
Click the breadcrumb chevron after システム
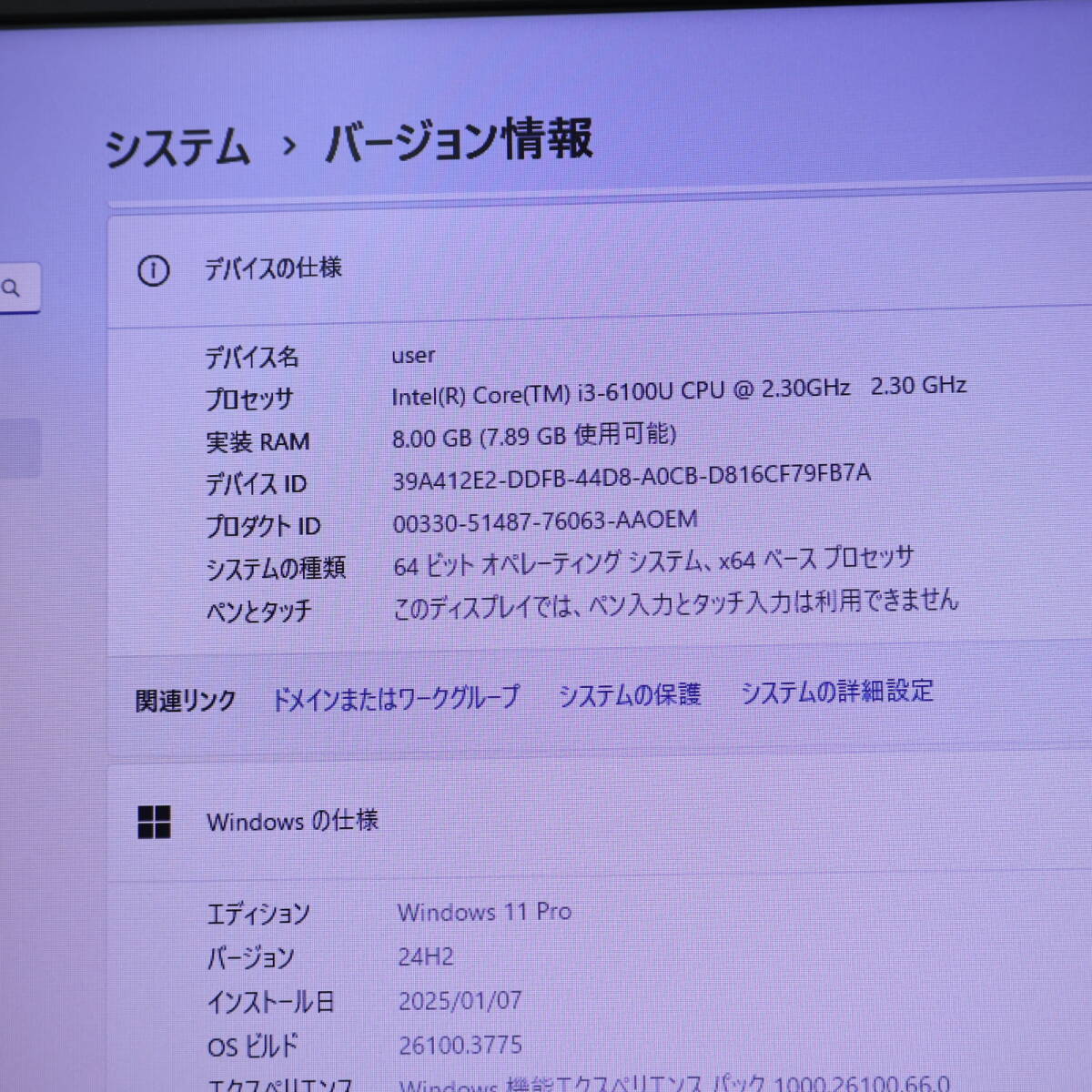click(288, 145)
